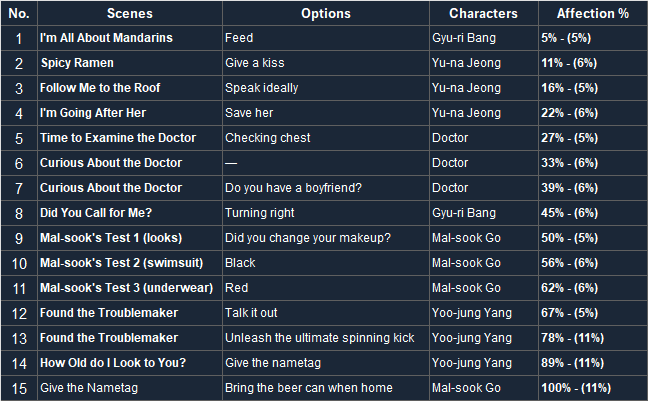Click "How Old do I Look to You?" scene
Image resolution: width=648 pixels, height=401 pixels.
coord(113,363)
